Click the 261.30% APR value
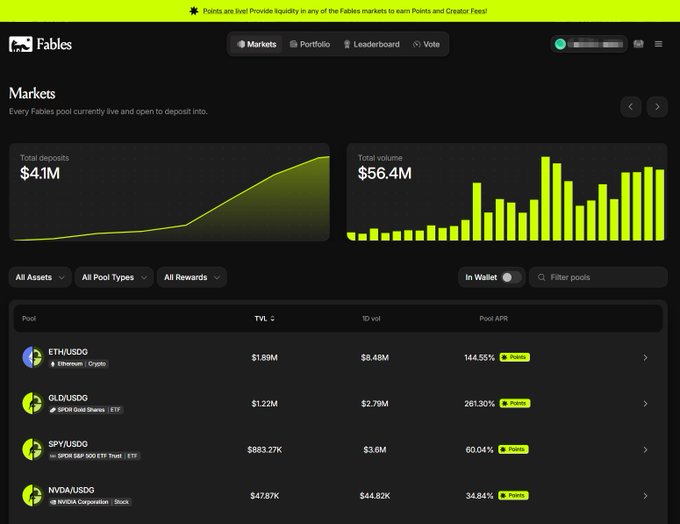680x524 pixels. coord(479,403)
